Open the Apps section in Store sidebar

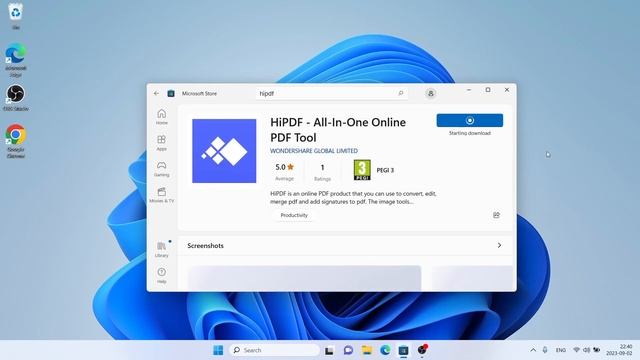[162, 143]
